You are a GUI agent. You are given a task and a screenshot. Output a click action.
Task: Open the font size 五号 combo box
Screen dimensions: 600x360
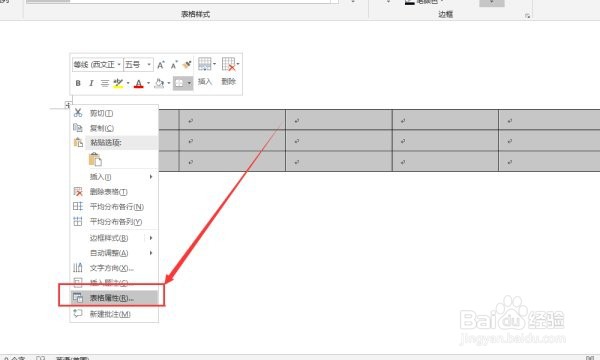click(x=139, y=65)
